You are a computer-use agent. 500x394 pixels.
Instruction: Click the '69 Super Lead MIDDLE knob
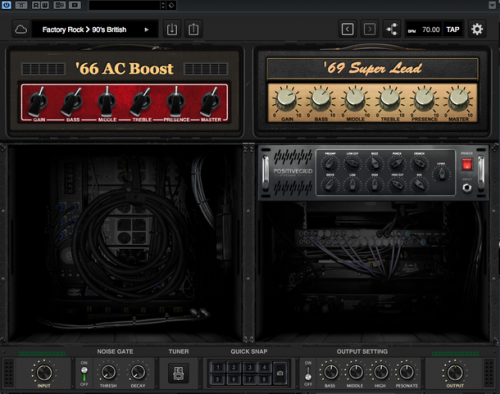[355, 99]
